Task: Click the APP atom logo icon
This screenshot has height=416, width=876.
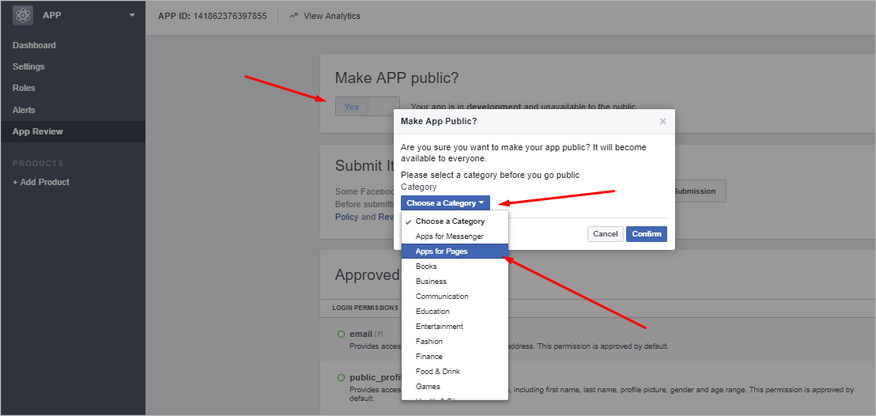Action: (22, 16)
